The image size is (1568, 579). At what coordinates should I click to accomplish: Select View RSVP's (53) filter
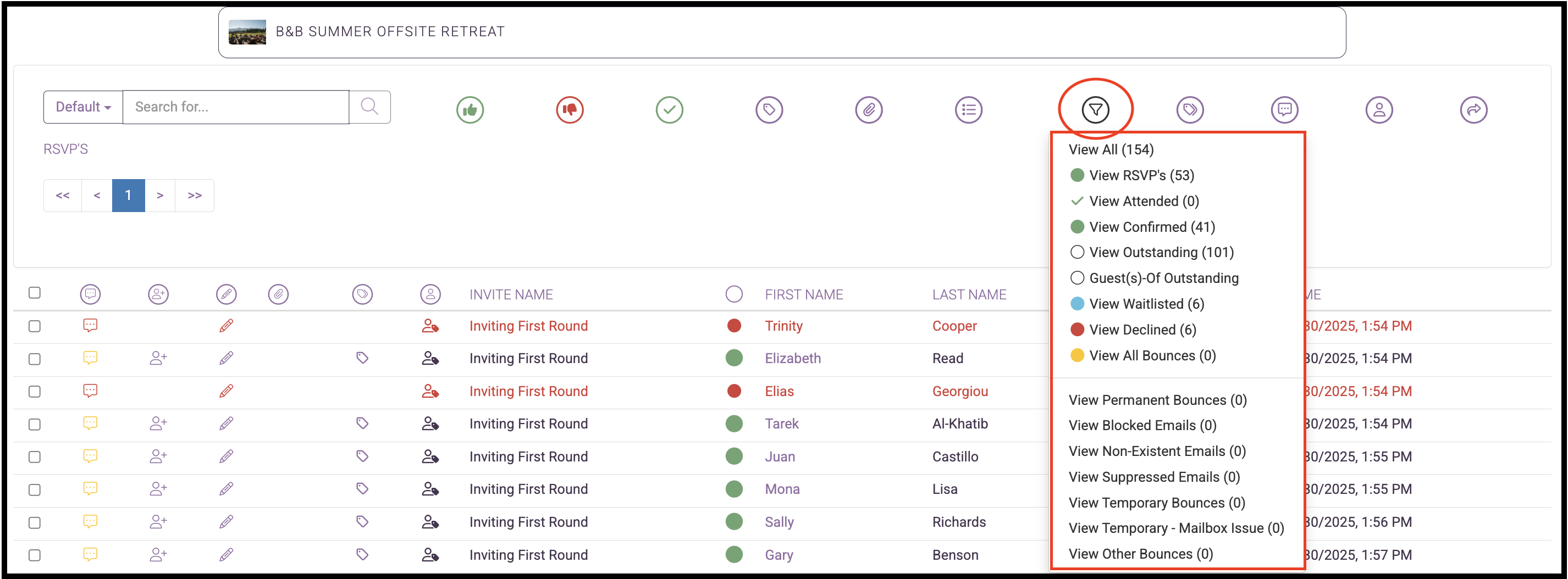coord(1132,175)
